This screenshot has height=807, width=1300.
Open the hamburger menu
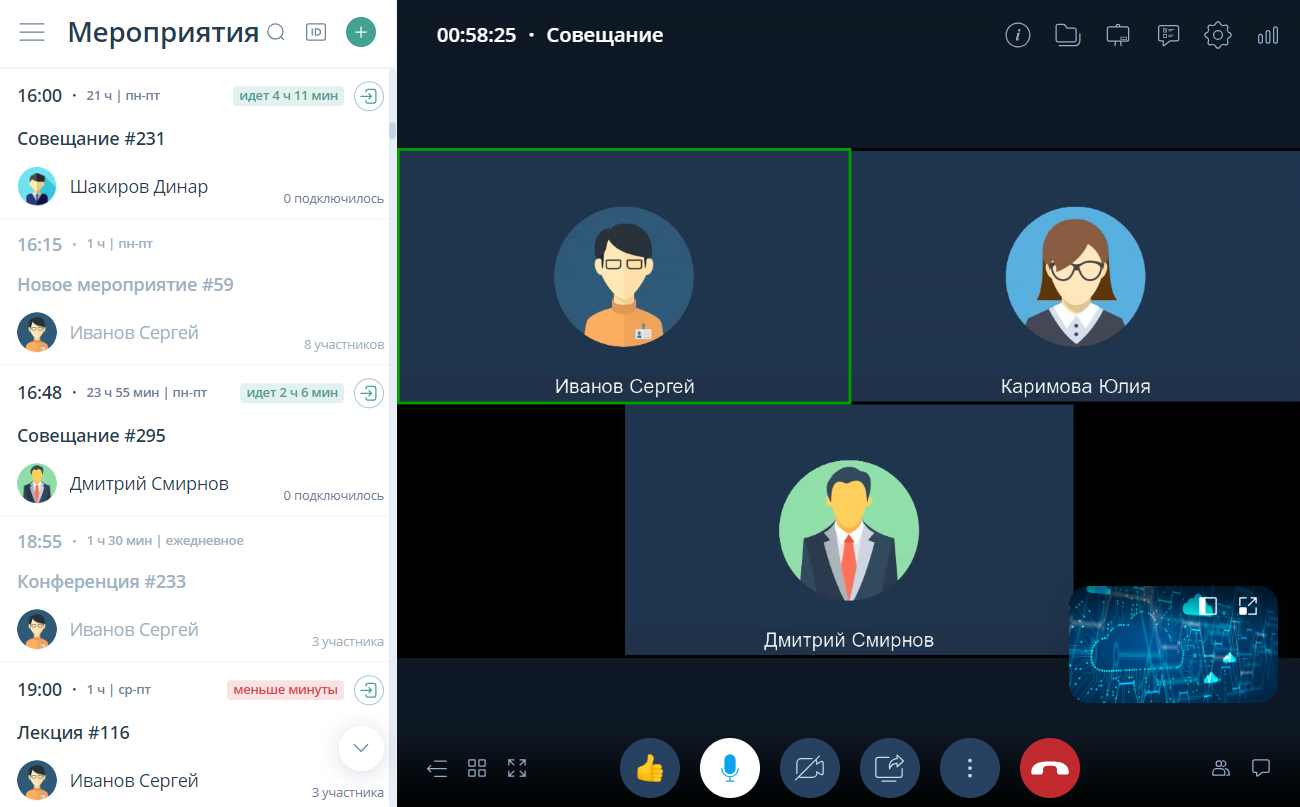[32, 33]
